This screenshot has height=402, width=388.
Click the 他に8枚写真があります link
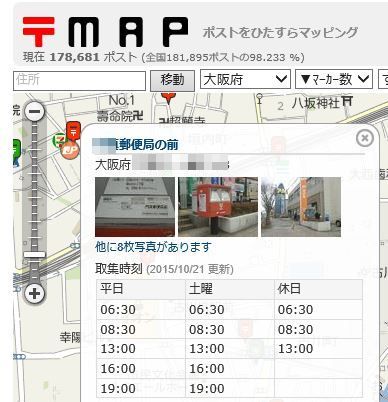[x=153, y=247]
